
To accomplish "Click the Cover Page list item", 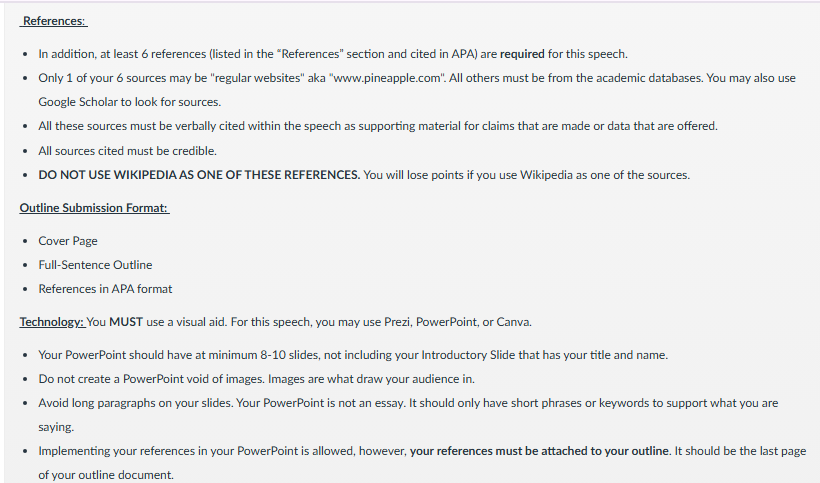I will coord(68,241).
